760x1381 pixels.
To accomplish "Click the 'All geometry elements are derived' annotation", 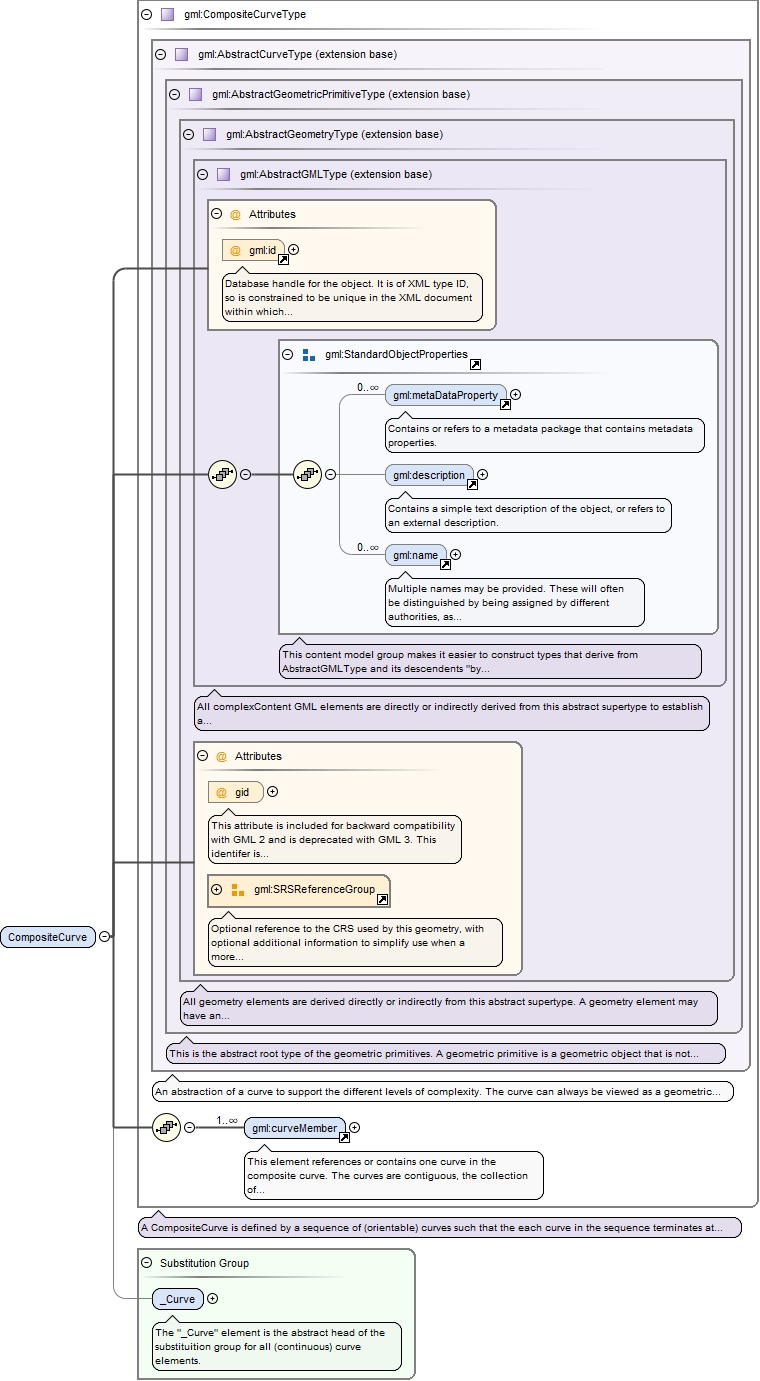I will (448, 1008).
